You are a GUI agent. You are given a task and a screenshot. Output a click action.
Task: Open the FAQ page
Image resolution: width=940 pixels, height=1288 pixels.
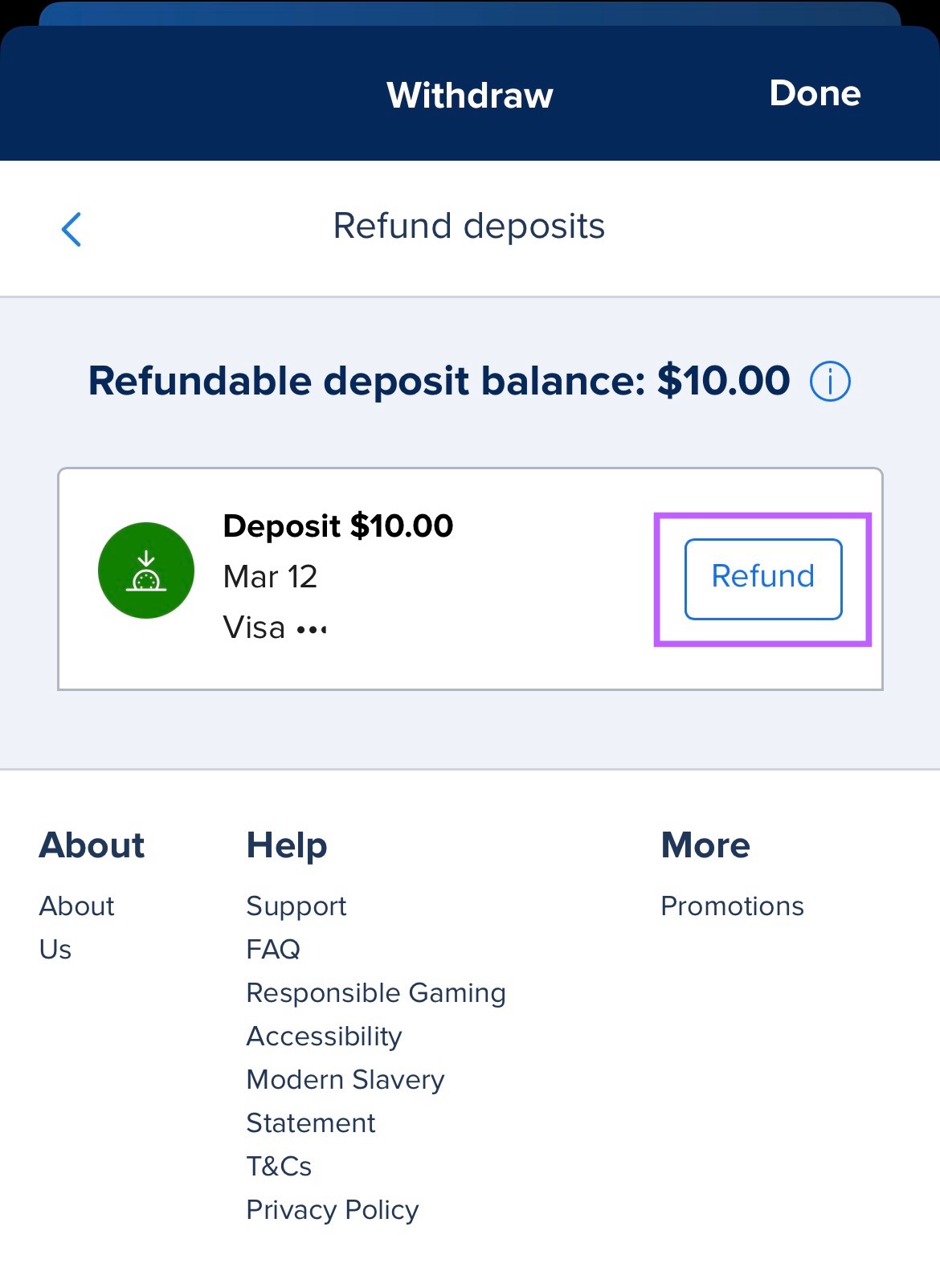[273, 950]
